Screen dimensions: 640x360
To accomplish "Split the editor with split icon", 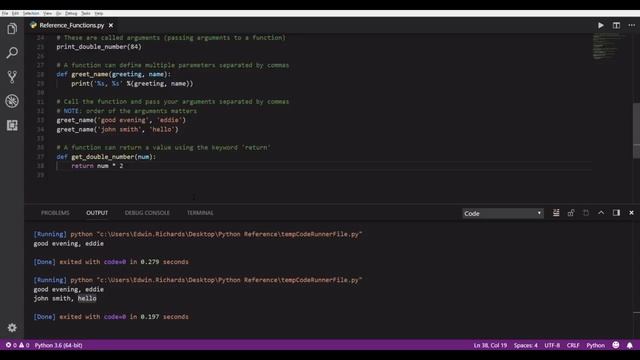I will pyautogui.click(x=616, y=25).
